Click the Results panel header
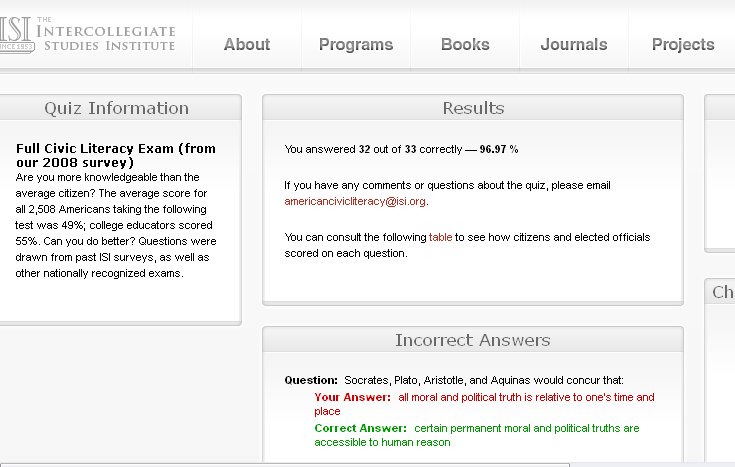 pyautogui.click(x=473, y=108)
